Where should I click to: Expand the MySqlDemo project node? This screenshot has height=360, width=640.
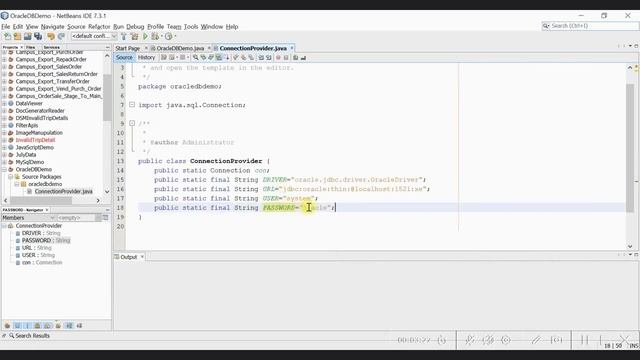[x=4, y=162]
